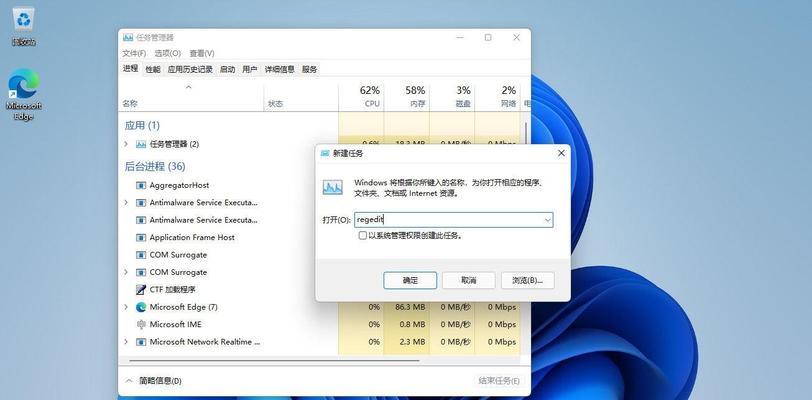Viewport: 812px width, 400px height.
Task: Click the Application Frame Host process icon
Action: (x=141, y=237)
